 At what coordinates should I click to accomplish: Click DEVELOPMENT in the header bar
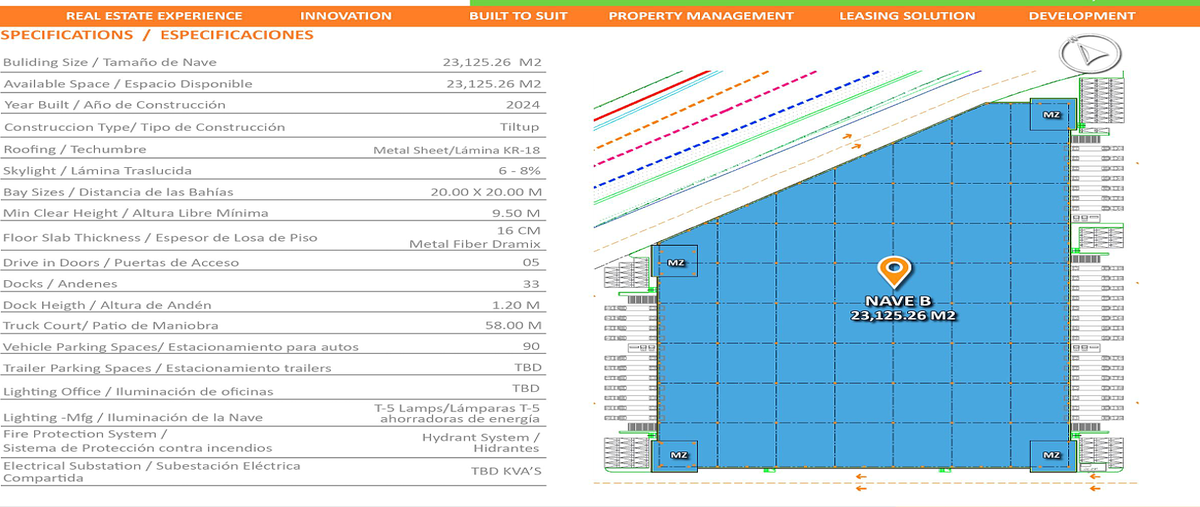pos(1082,15)
